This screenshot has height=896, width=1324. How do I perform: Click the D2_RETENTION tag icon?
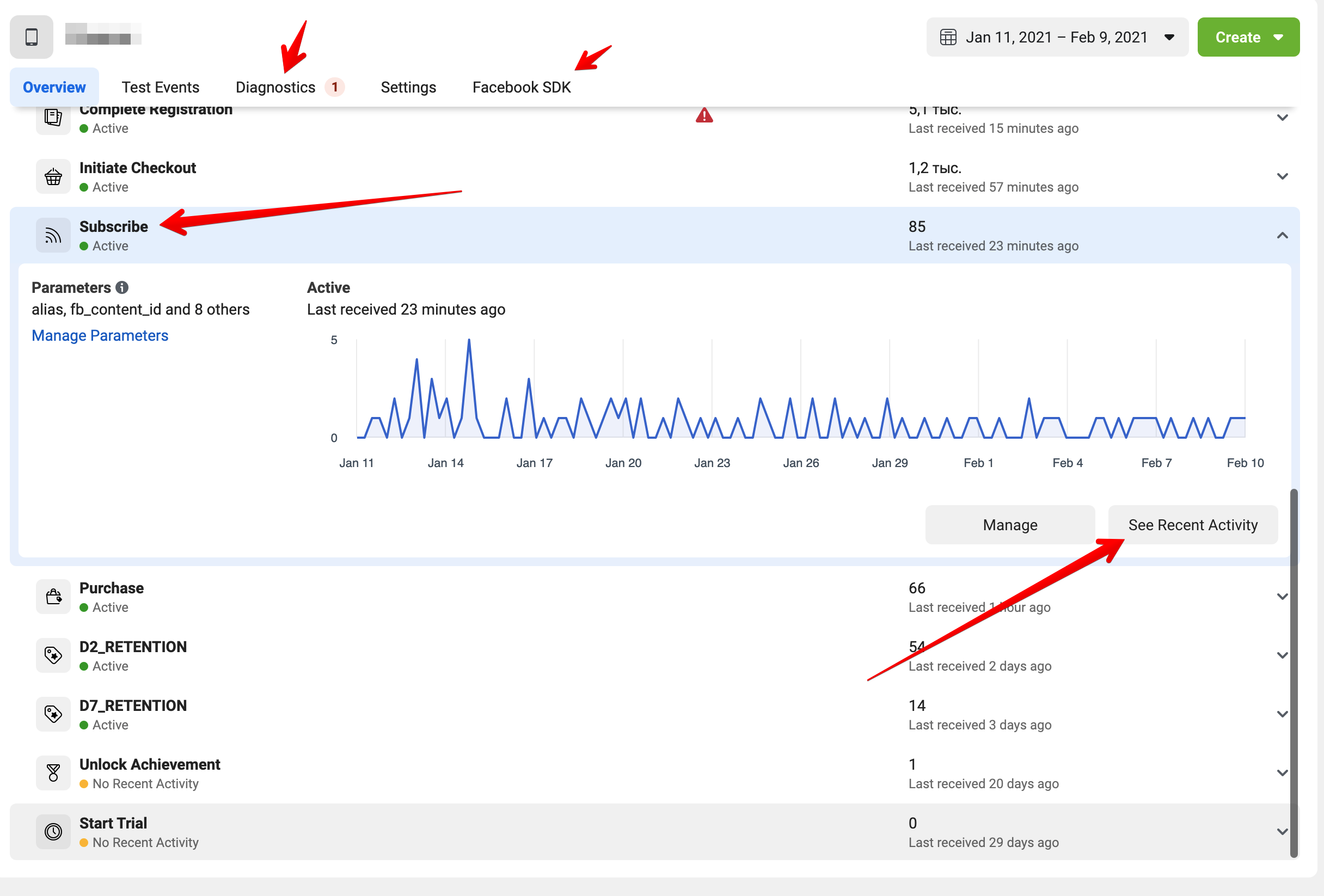[x=53, y=655]
